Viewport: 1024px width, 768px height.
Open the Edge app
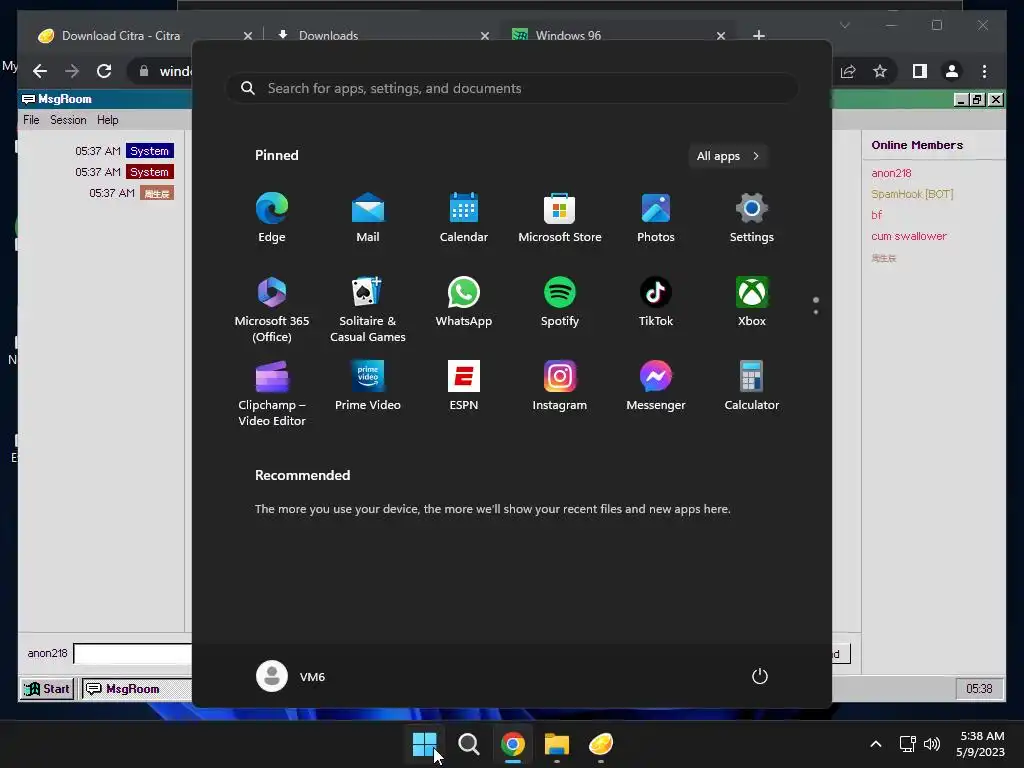[272, 217]
